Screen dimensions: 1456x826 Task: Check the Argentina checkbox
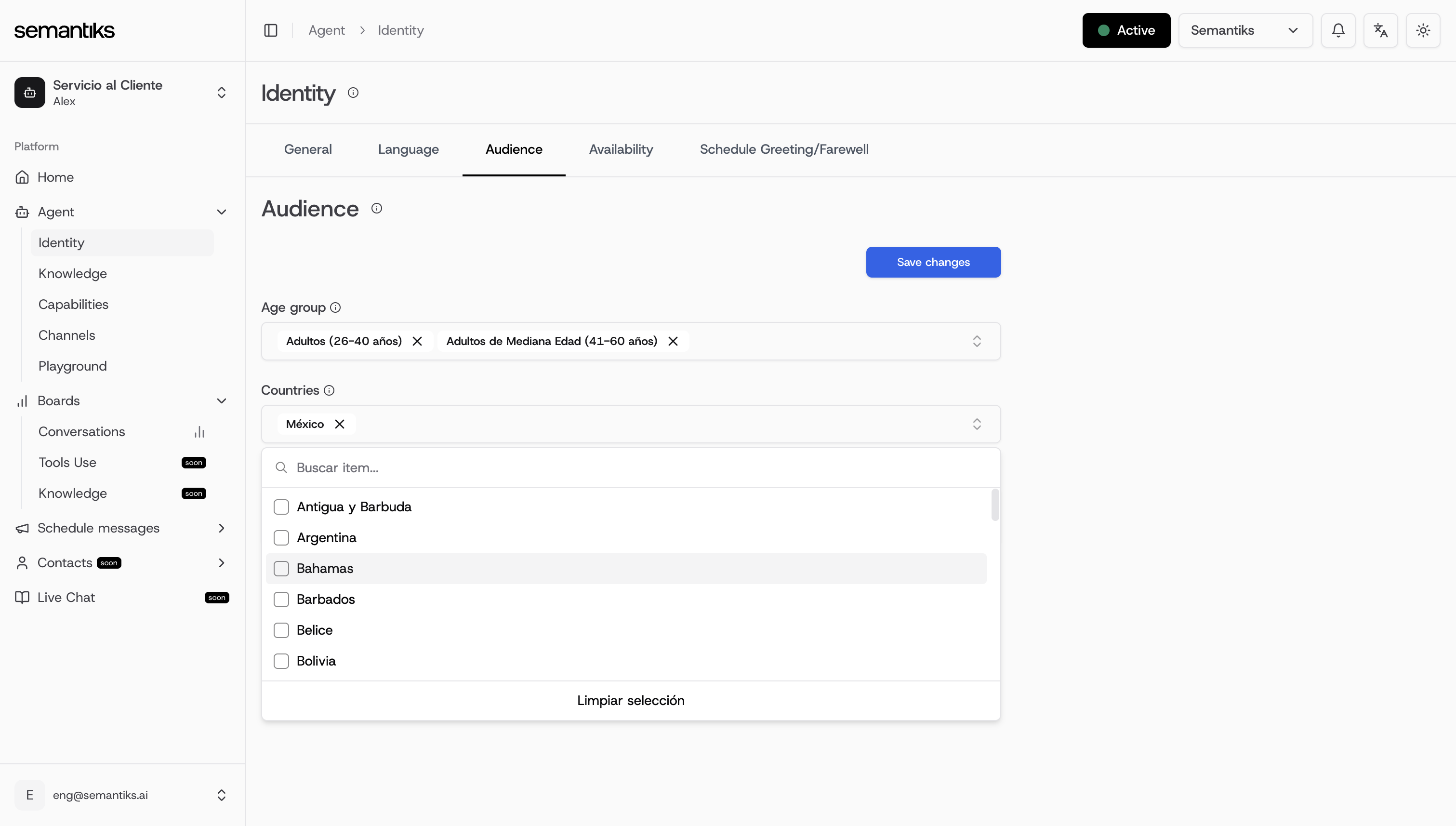pos(281,537)
